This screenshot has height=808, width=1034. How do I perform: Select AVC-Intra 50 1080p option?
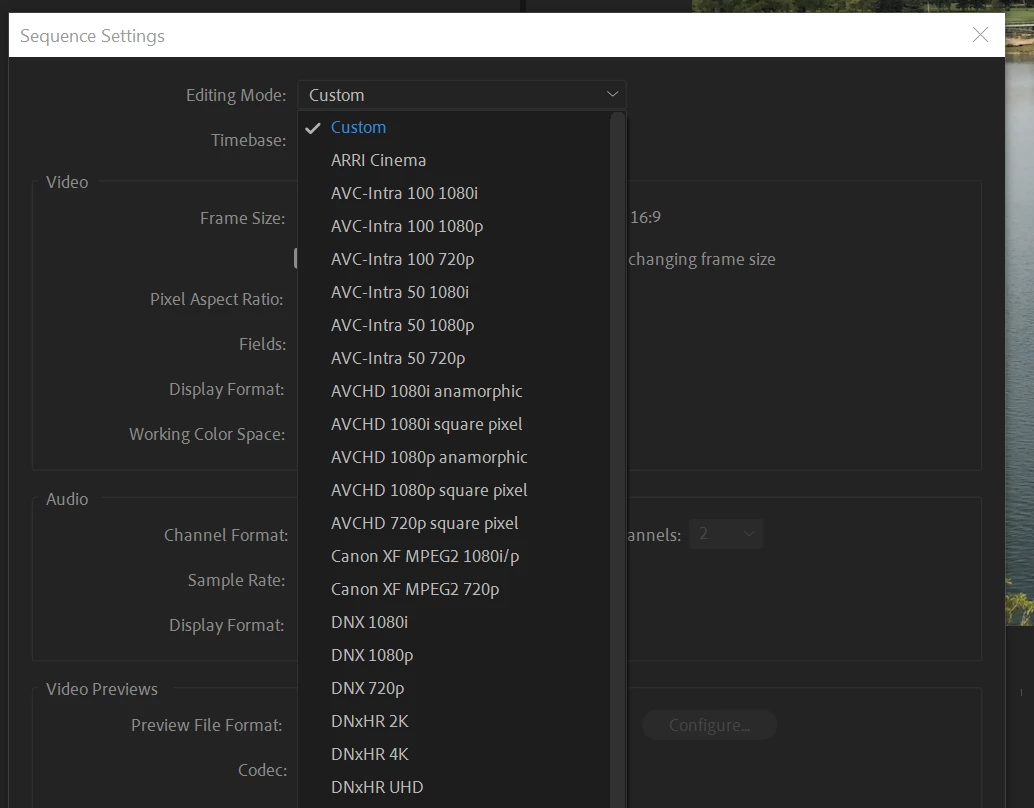click(x=454, y=325)
